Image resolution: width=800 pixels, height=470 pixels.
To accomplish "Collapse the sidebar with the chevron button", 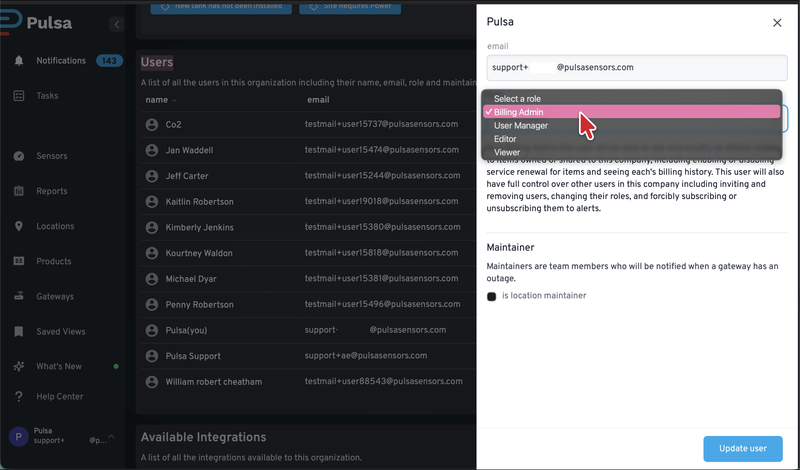I will click(x=116, y=24).
